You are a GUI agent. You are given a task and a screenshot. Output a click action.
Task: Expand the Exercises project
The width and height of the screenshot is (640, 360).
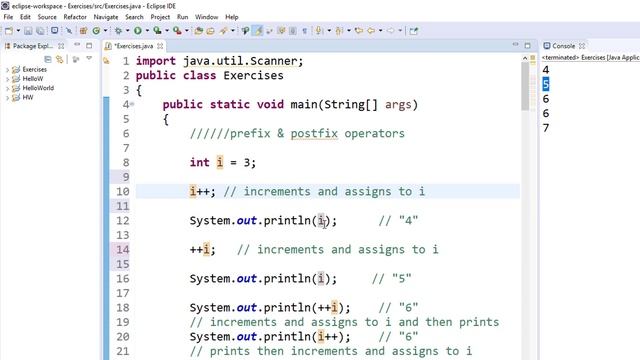(7, 70)
